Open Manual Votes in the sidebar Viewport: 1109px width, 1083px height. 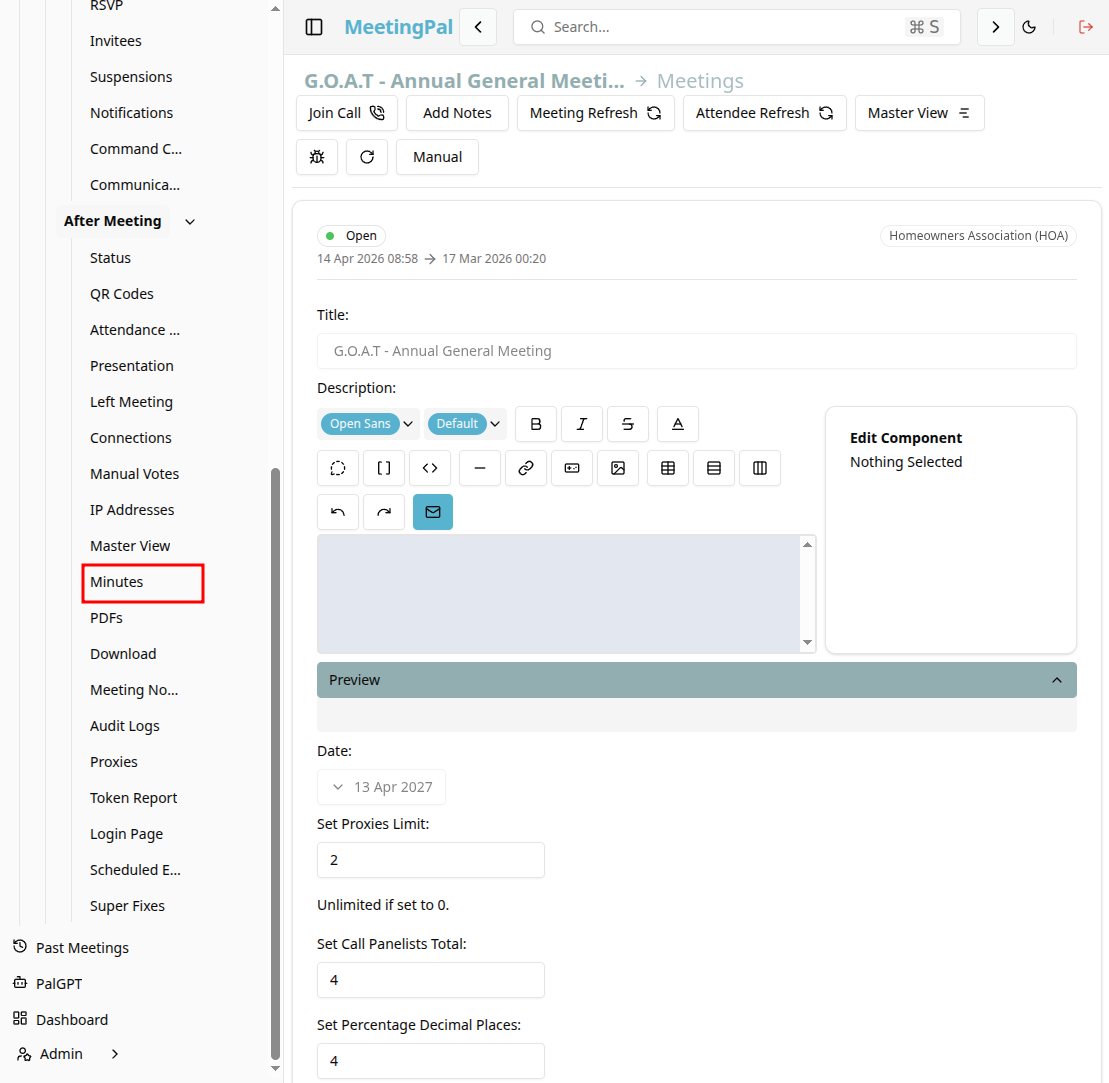pyautogui.click(x=134, y=474)
